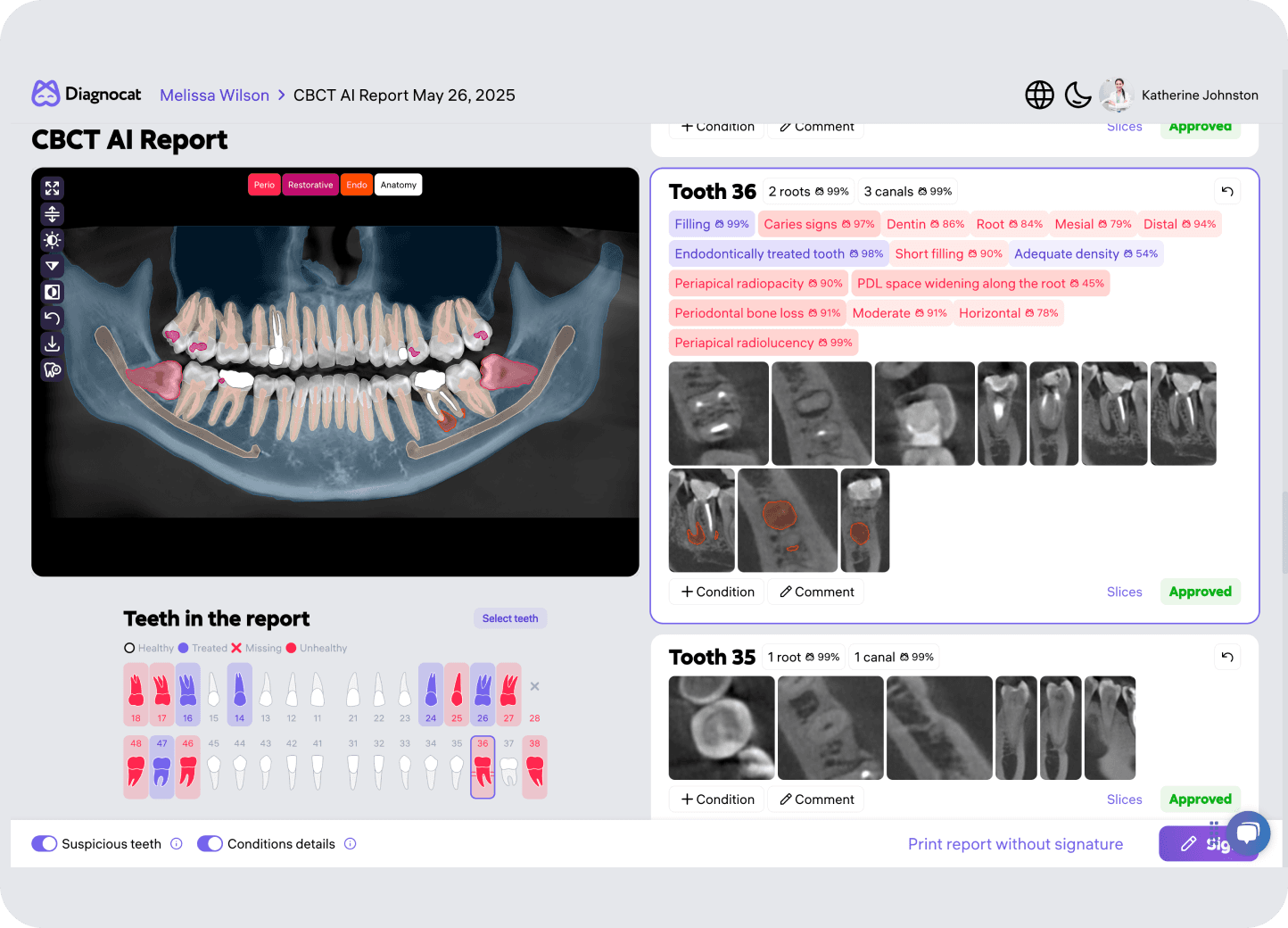This screenshot has width=1288, height=928.
Task: Toggle Conditions details switch
Action: tap(210, 843)
